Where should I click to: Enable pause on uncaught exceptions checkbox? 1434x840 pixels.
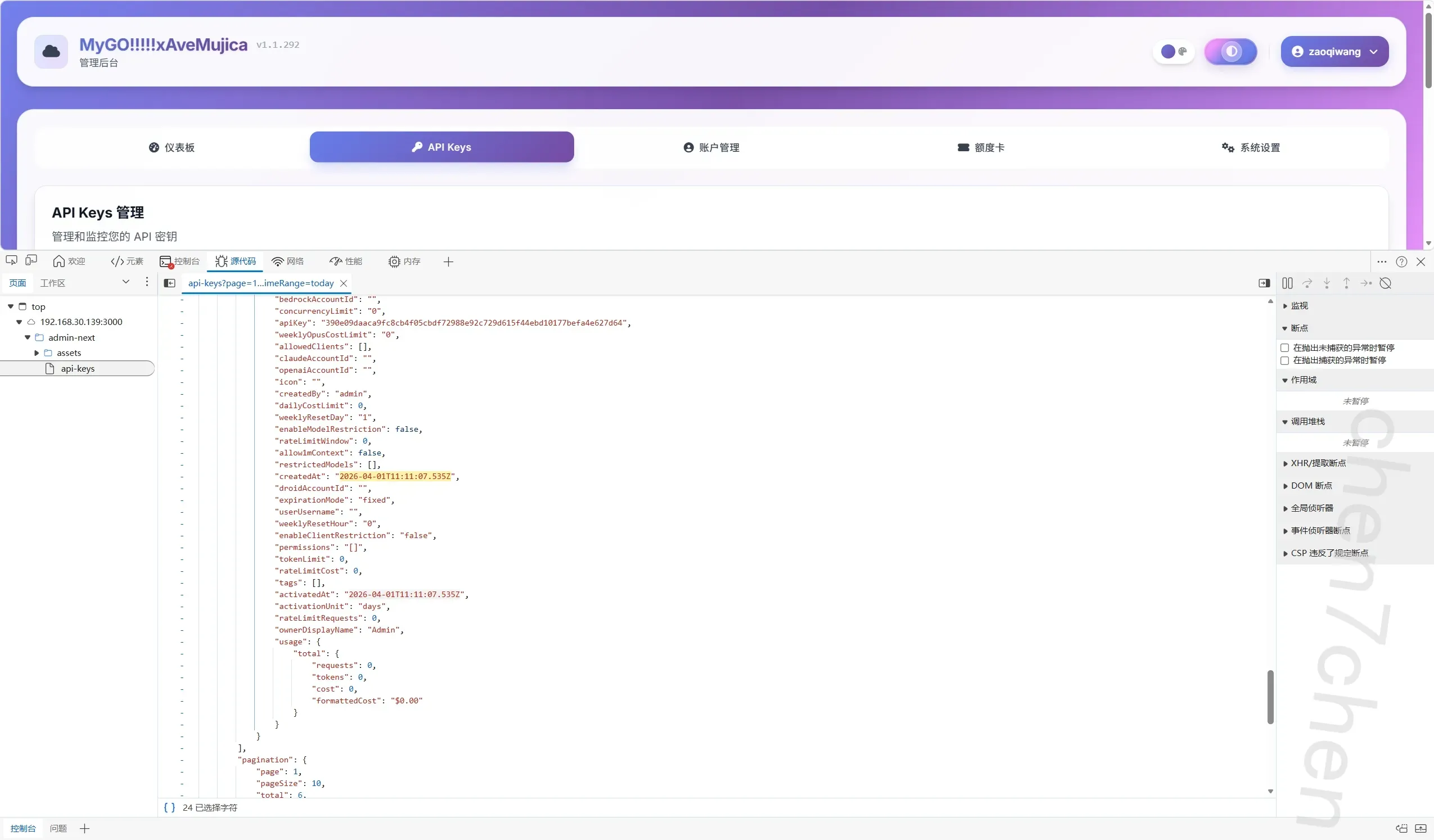pyautogui.click(x=1284, y=347)
